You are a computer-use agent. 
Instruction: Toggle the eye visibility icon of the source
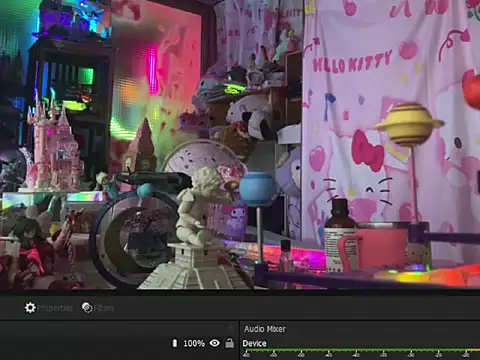215,343
